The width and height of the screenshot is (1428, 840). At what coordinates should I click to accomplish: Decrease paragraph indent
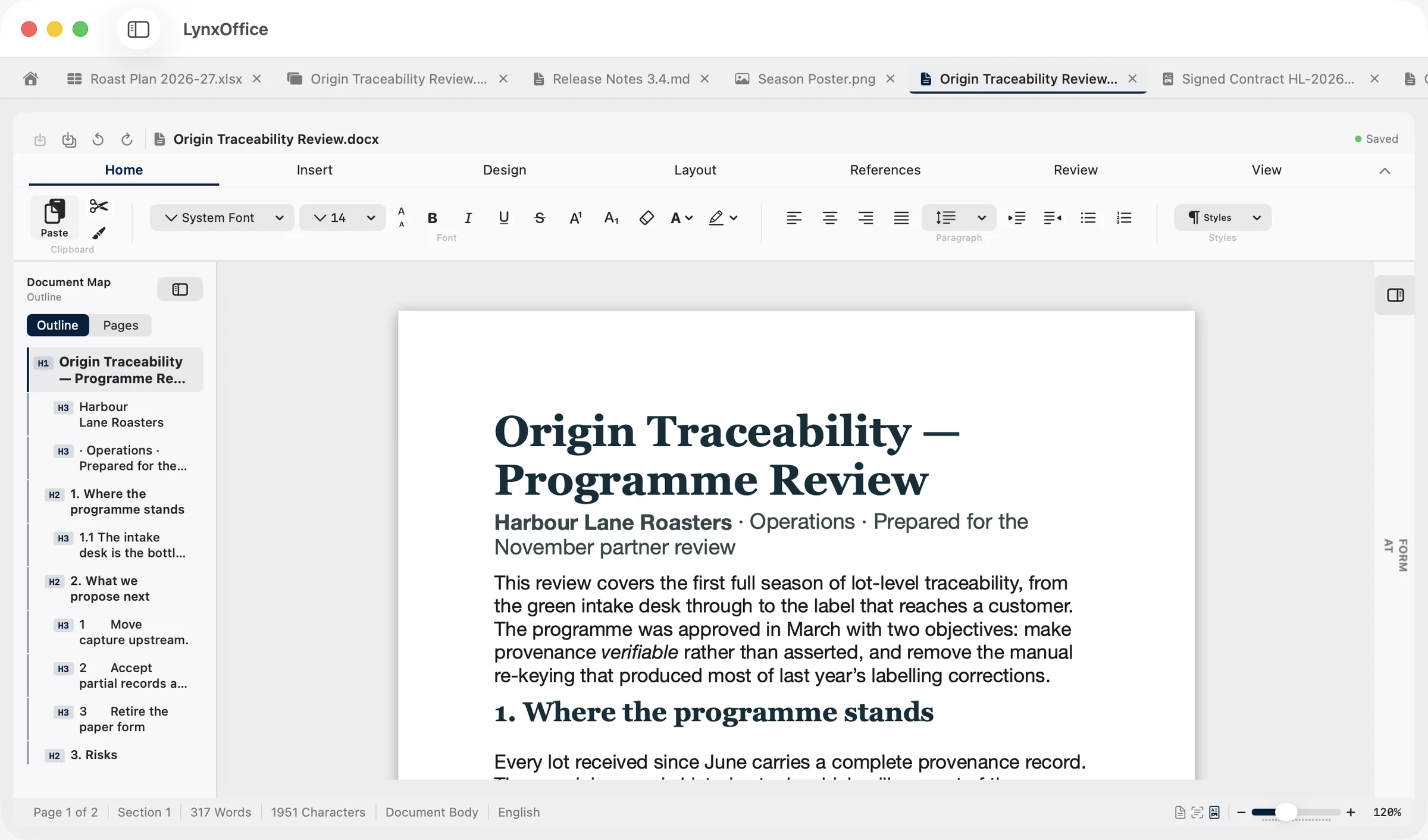[1053, 218]
